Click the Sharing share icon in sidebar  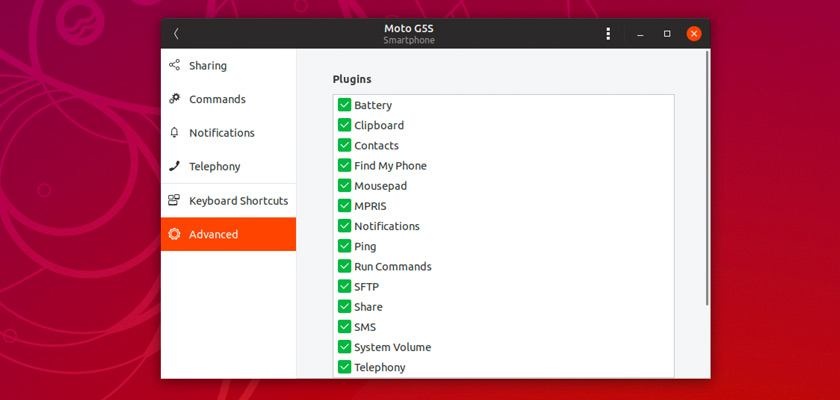[174, 65]
